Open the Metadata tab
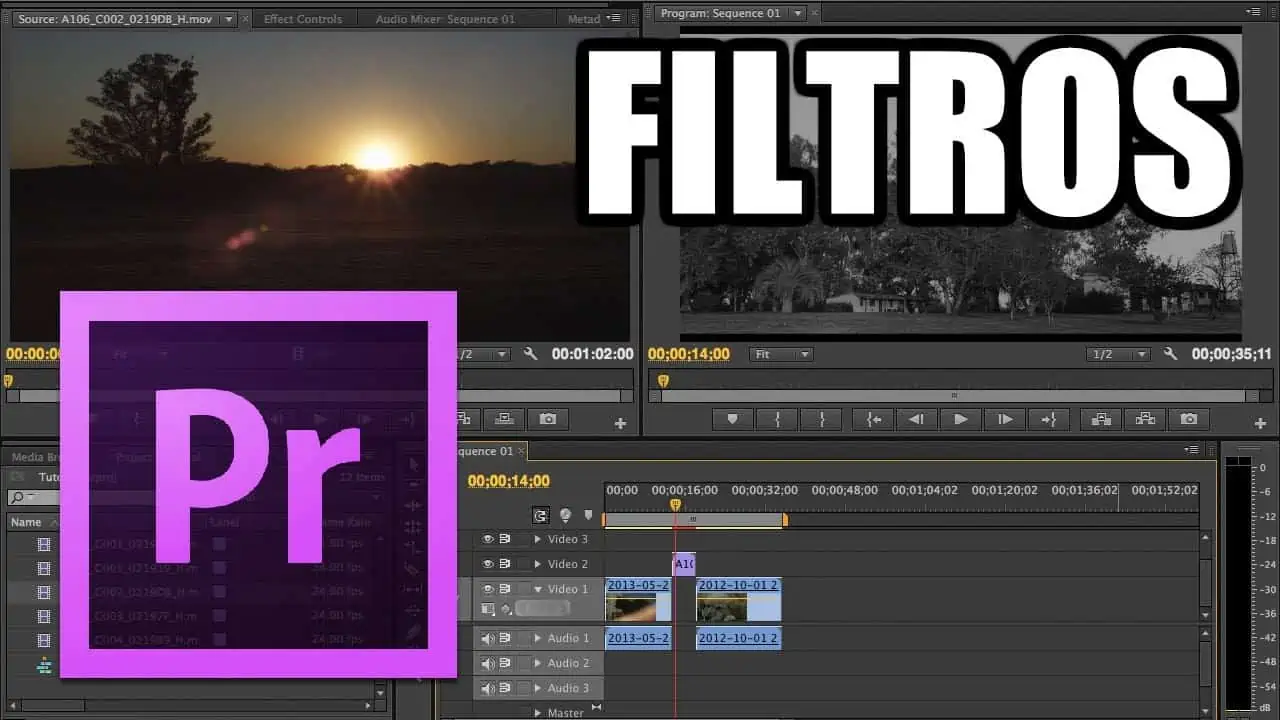Screen dimensions: 1280x720 click(x=585, y=19)
